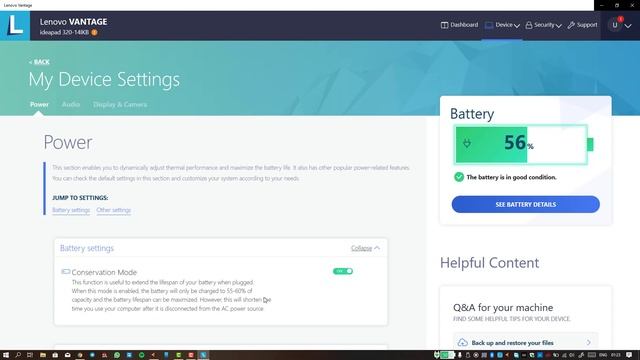The image size is (640, 360).
Task: Switch to the Display & Camera tab
Action: (x=120, y=104)
